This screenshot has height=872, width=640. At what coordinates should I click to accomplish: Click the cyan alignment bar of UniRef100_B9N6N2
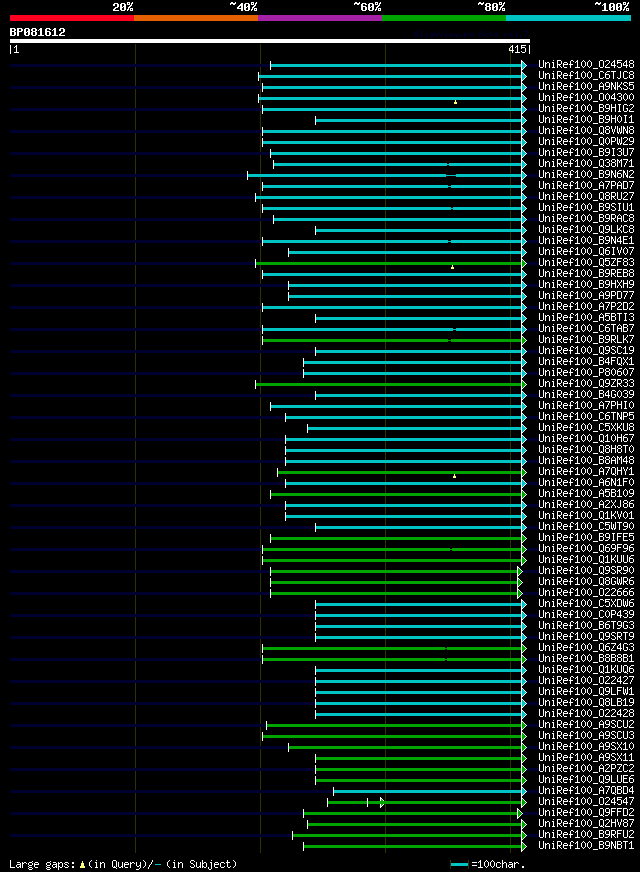385,175
